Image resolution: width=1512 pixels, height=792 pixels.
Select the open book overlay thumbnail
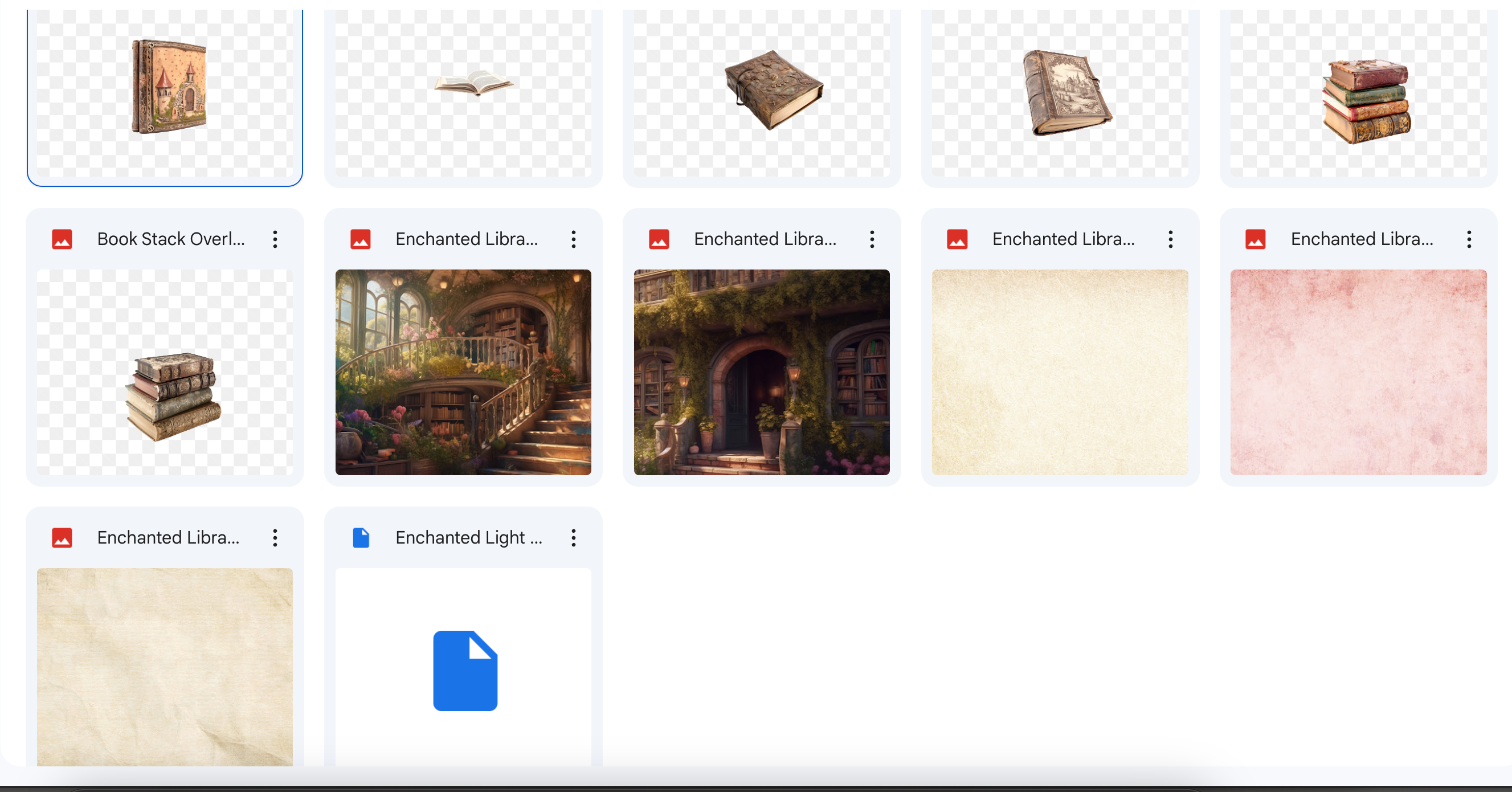click(473, 83)
